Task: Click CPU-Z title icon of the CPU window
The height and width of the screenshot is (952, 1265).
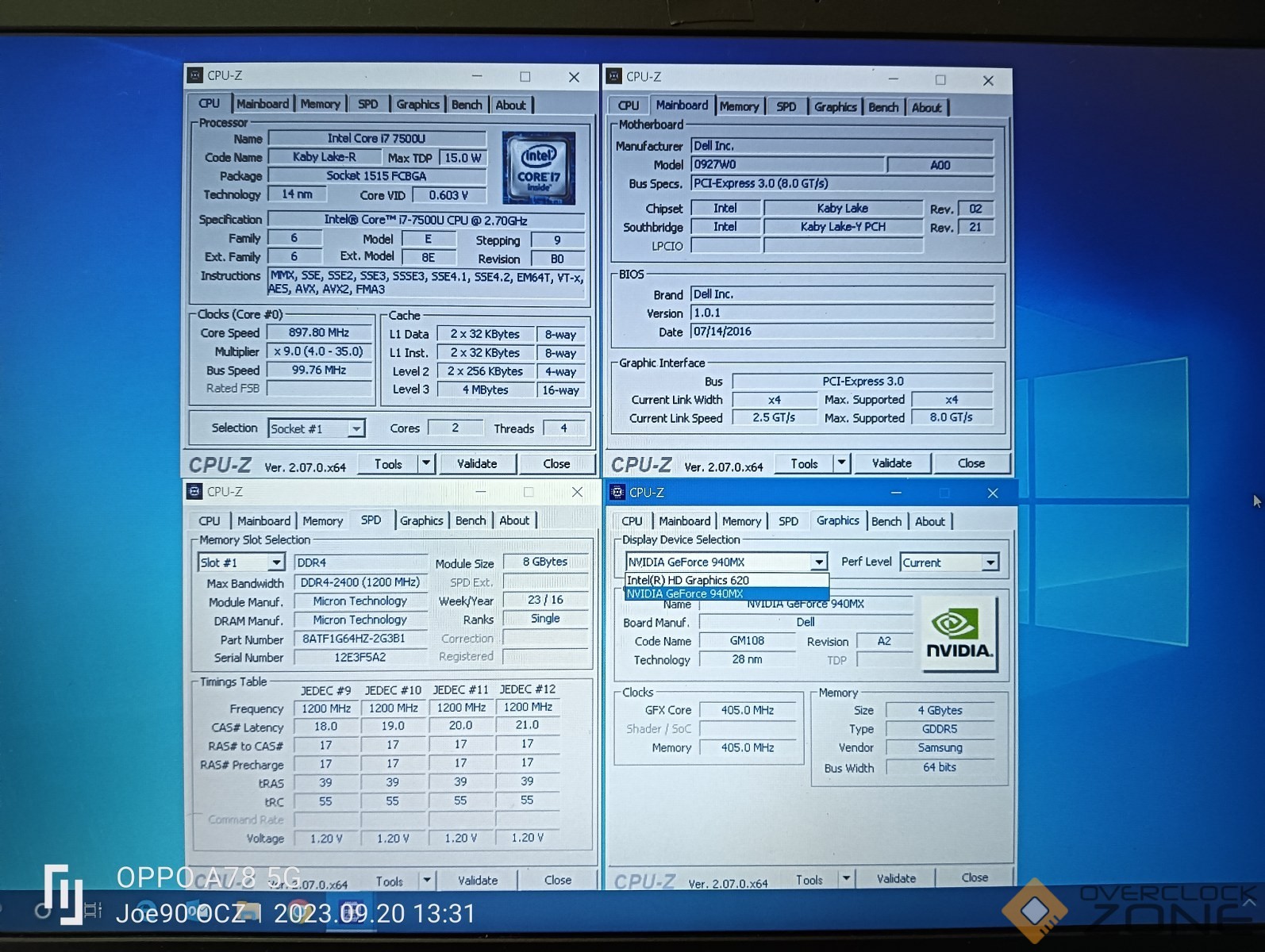Action: 195,75
